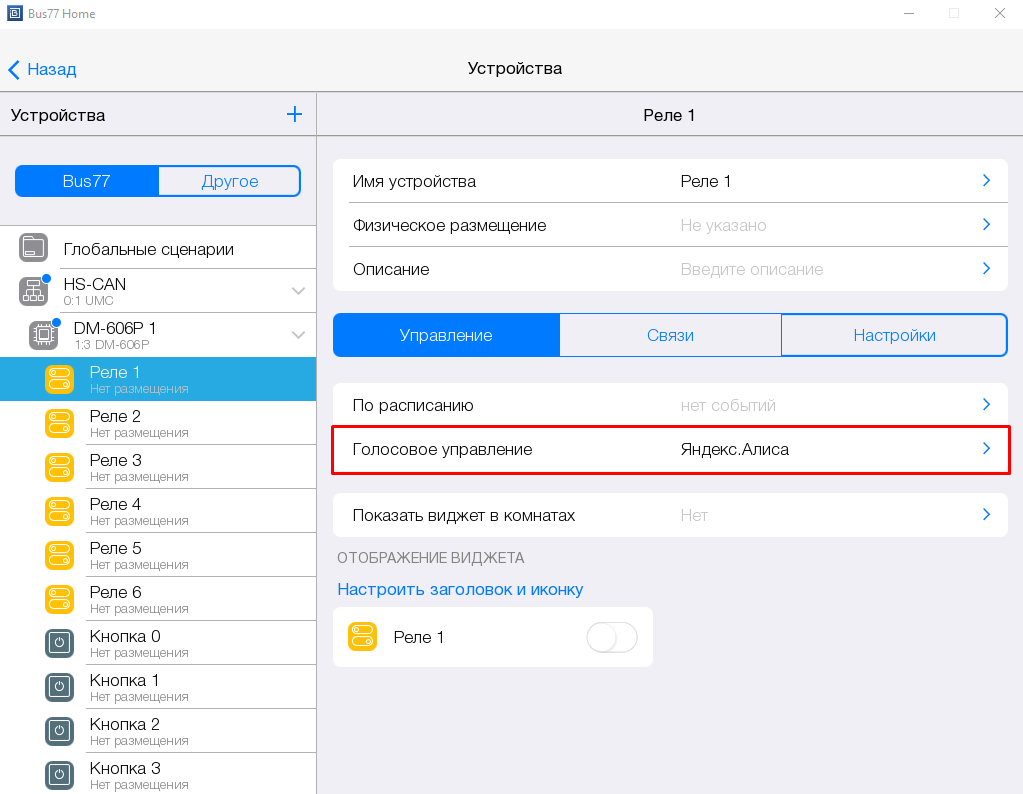1023x794 pixels.
Task: Open the Связи tab
Action: (x=670, y=335)
